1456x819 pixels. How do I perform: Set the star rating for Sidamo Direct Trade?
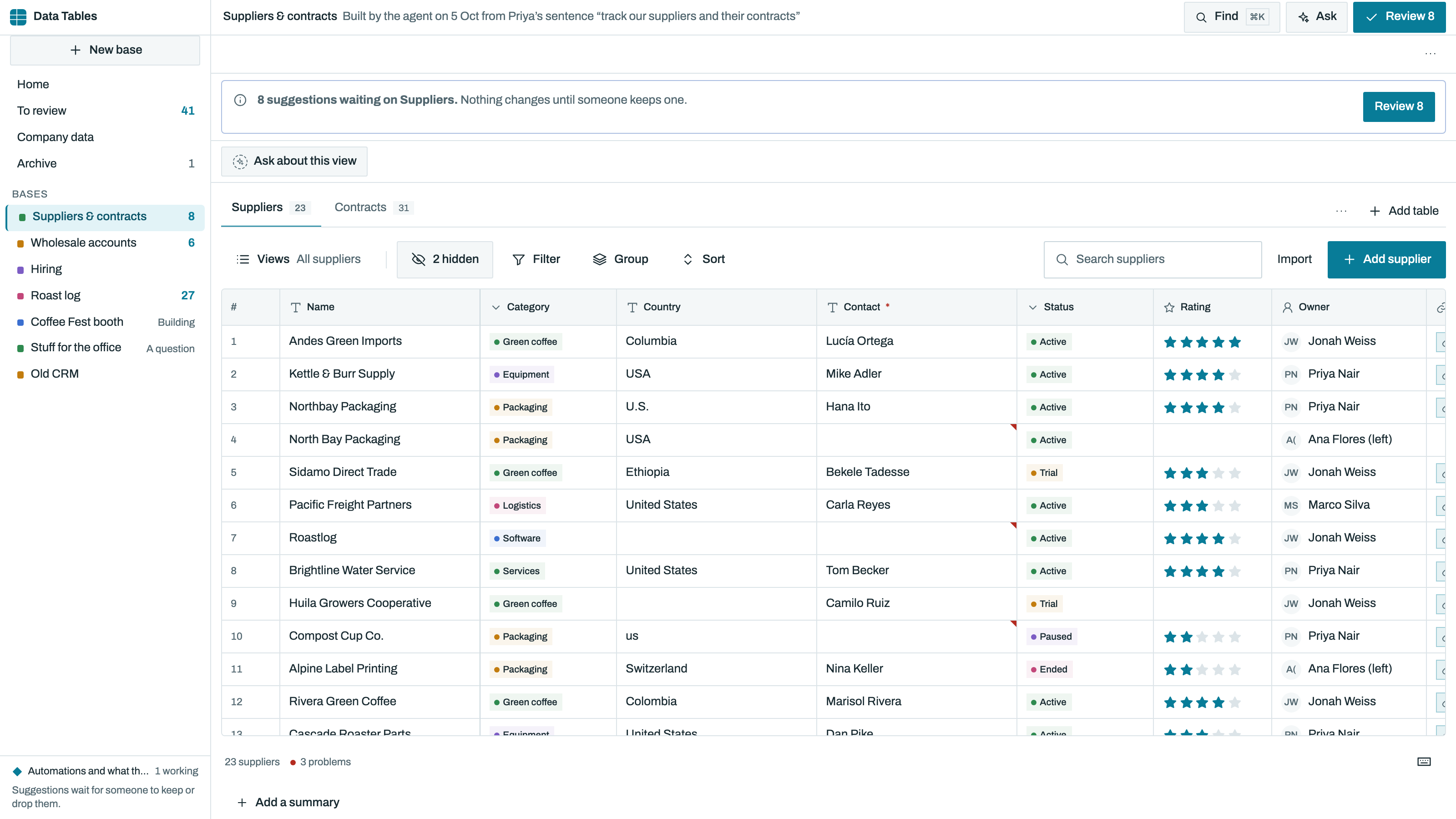point(1202,473)
